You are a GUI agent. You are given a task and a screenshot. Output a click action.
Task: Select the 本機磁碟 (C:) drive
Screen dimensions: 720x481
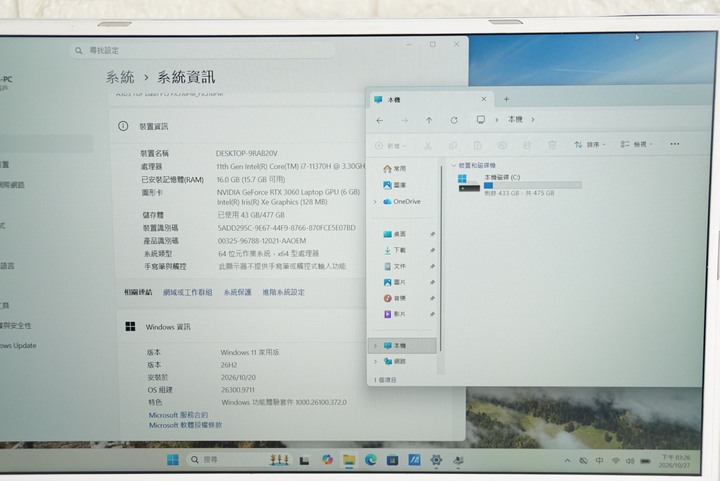519,185
